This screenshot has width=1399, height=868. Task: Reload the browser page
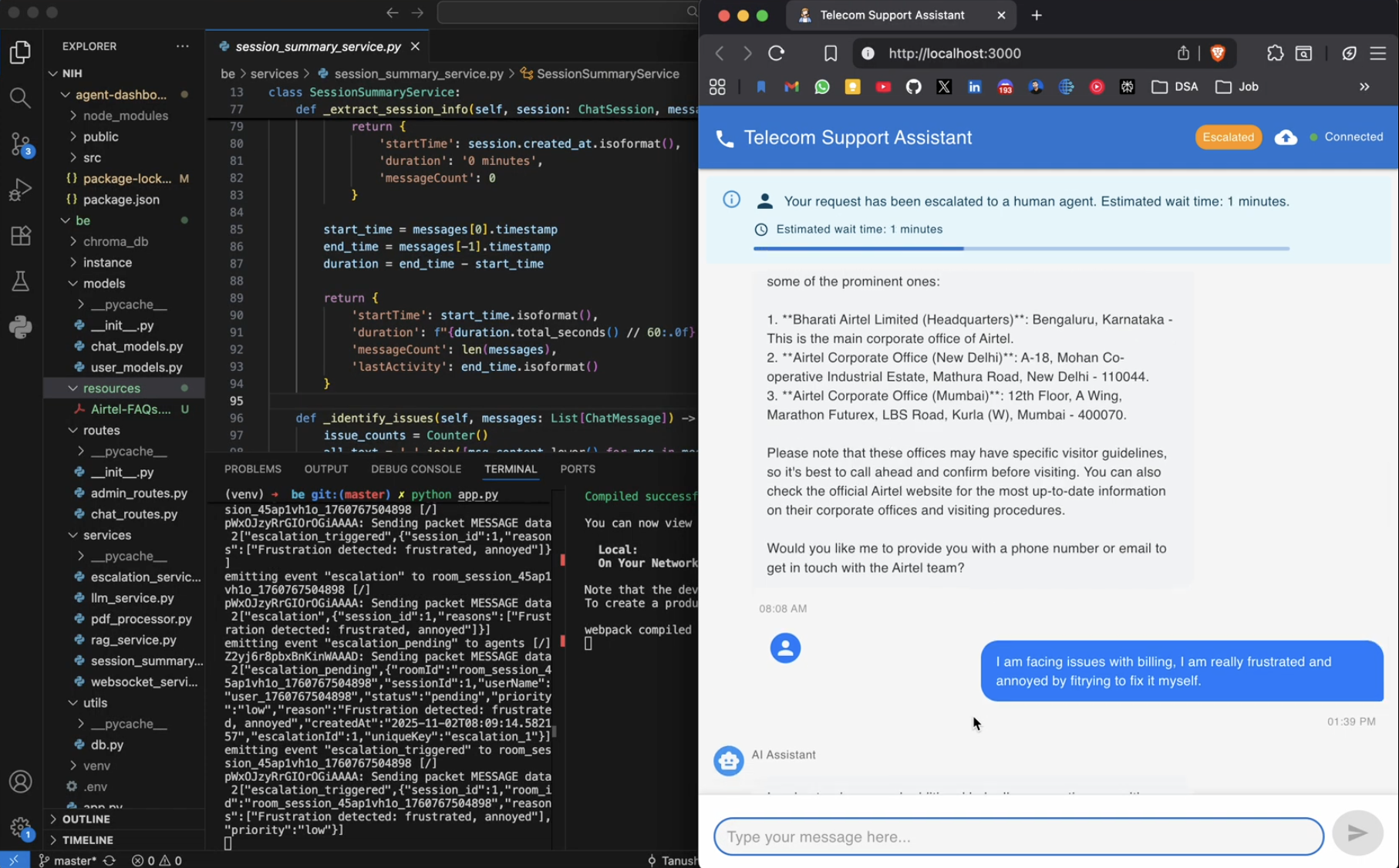[777, 53]
